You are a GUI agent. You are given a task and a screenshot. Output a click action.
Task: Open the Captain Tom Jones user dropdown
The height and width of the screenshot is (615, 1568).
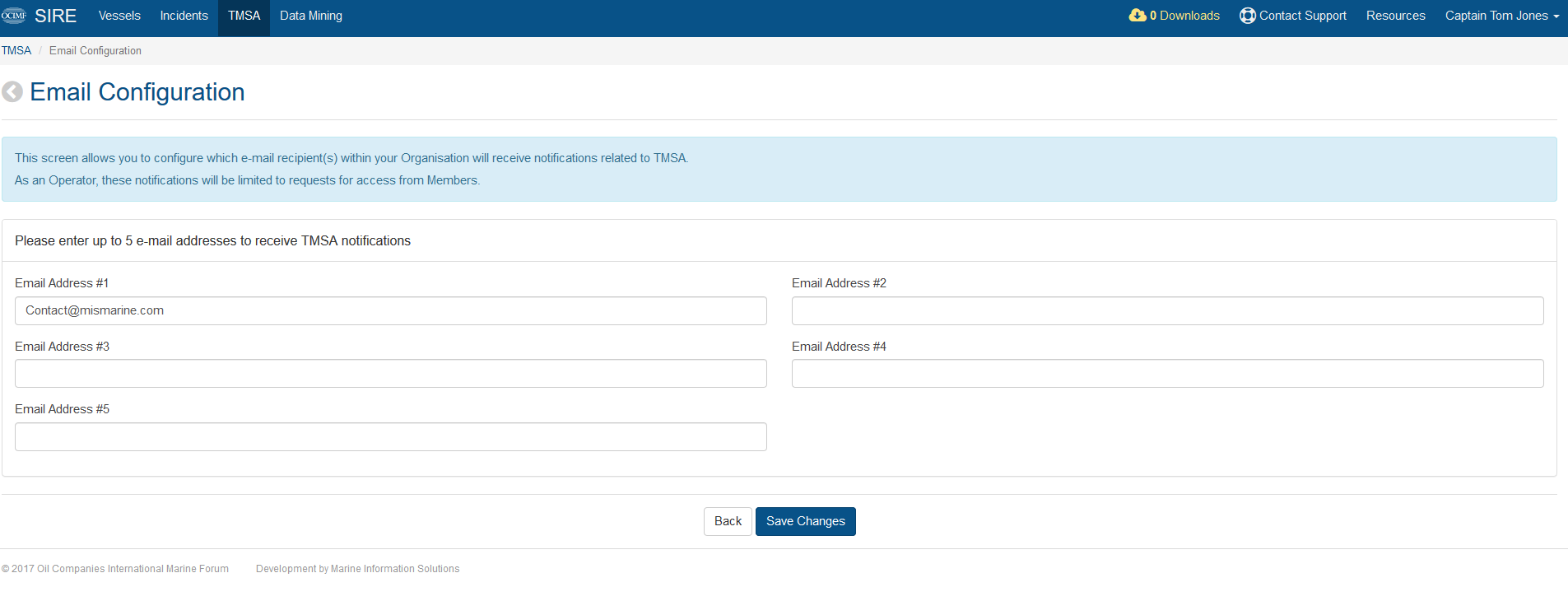click(1502, 16)
